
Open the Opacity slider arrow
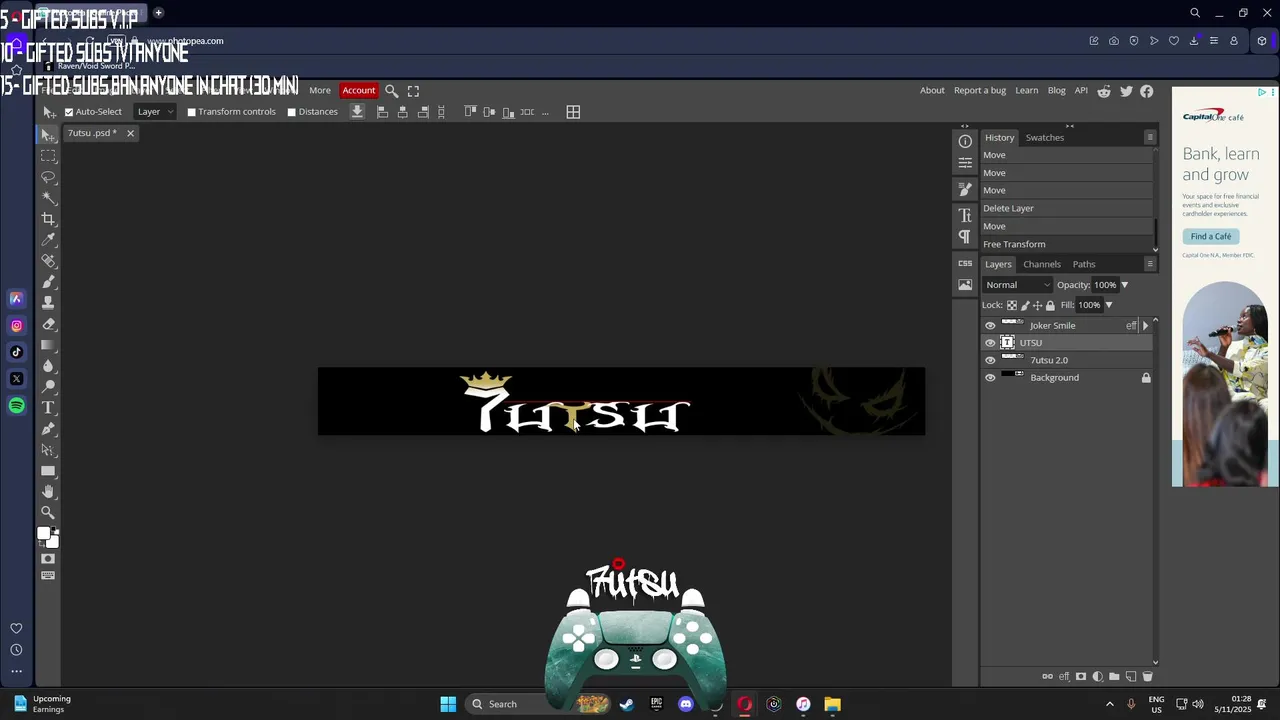[x=1124, y=285]
